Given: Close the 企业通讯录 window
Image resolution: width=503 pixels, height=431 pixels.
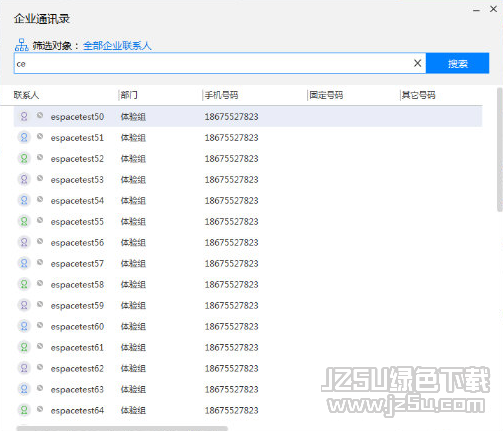Looking at the screenshot, I should [494, 9].
